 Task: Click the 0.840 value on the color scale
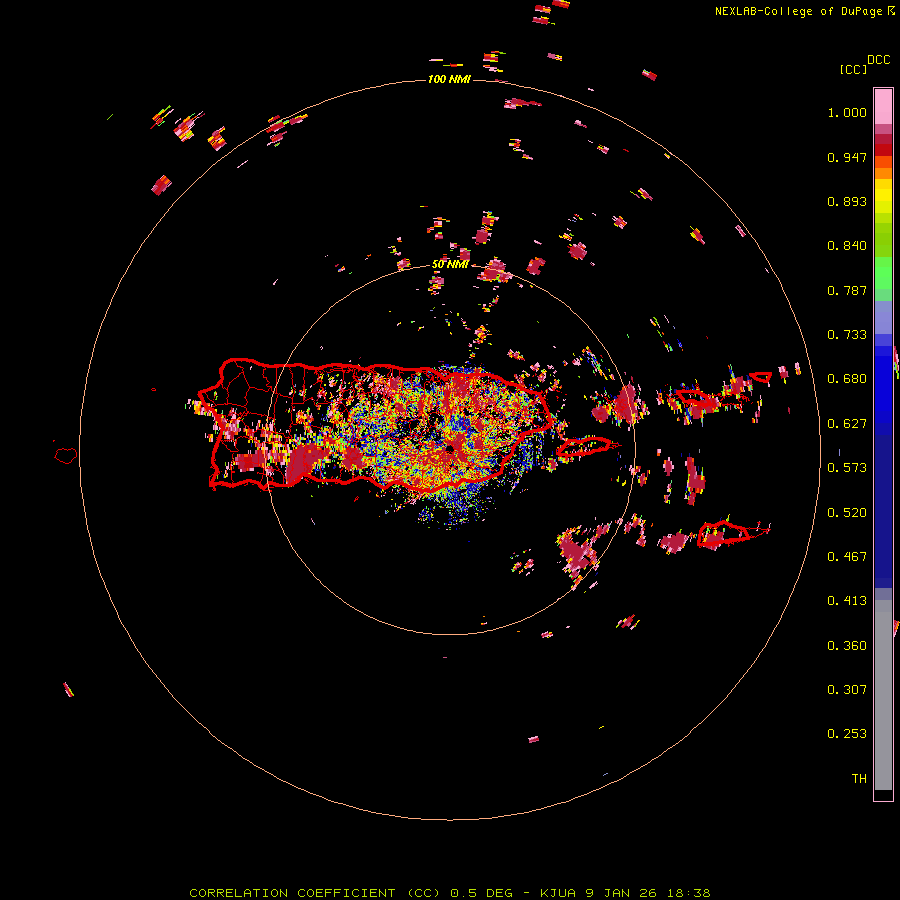(847, 246)
